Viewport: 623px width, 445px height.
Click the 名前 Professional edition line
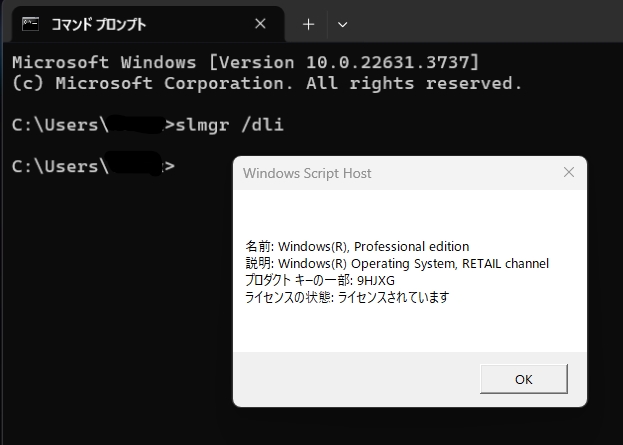(x=357, y=246)
